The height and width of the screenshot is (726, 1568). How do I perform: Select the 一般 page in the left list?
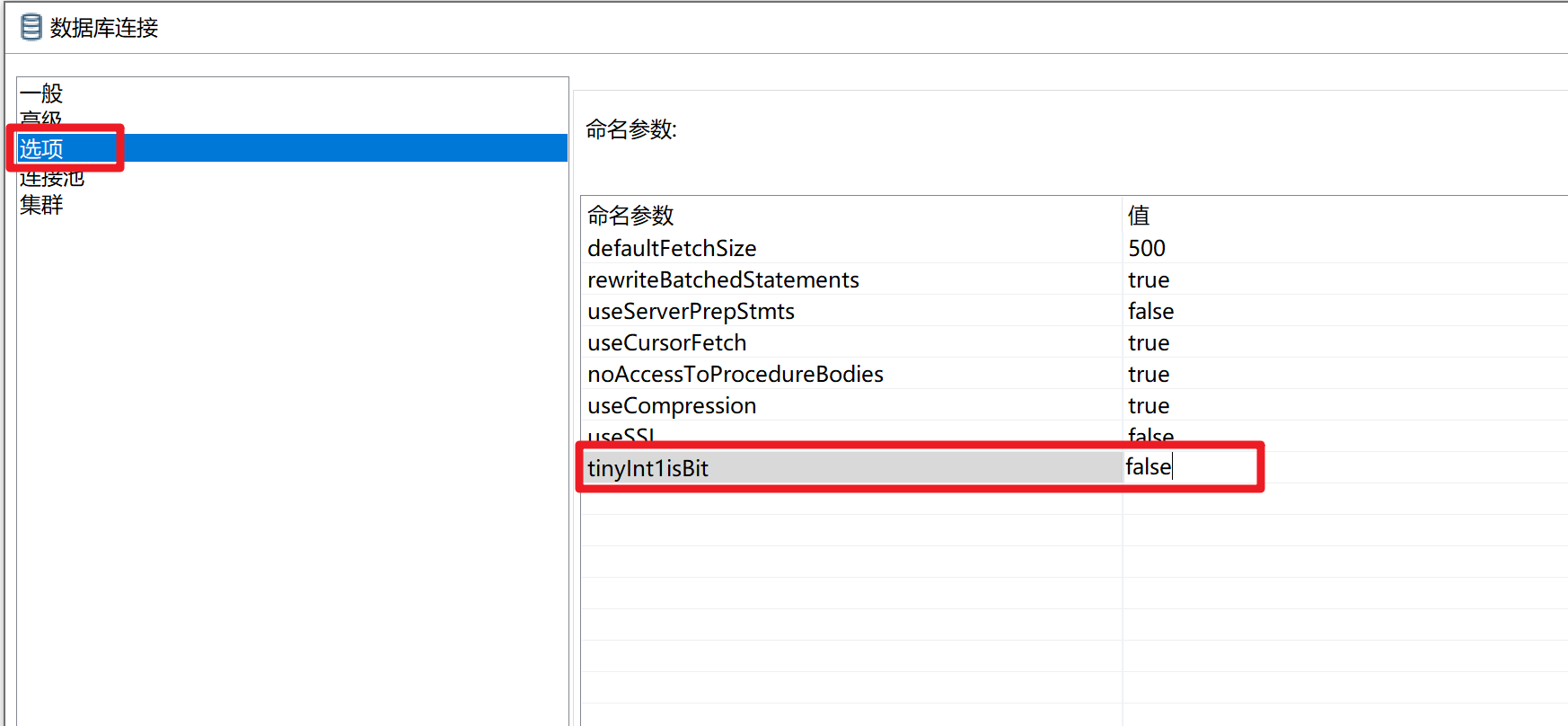point(40,93)
